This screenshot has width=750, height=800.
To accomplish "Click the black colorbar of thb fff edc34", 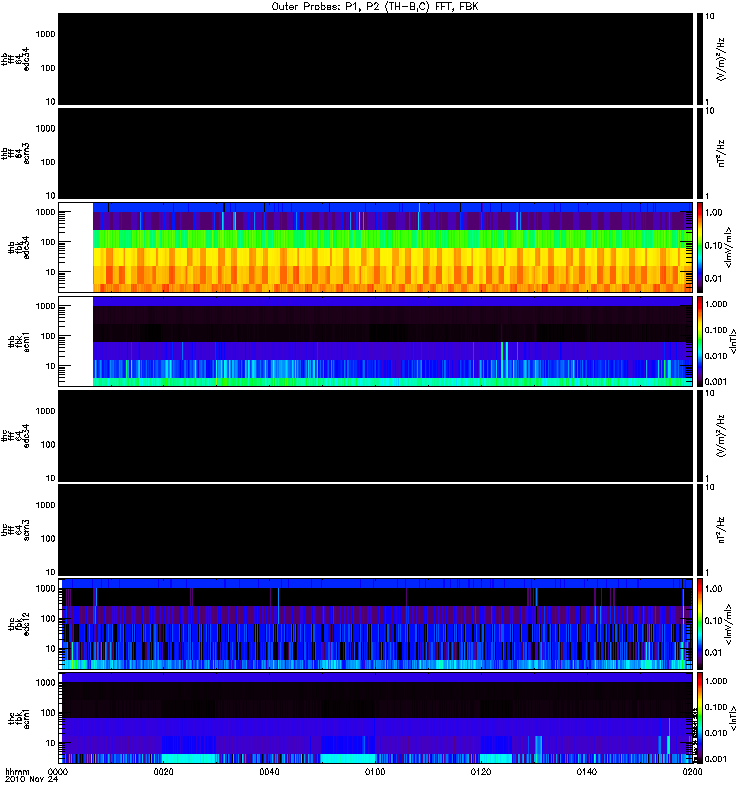I will point(700,59).
